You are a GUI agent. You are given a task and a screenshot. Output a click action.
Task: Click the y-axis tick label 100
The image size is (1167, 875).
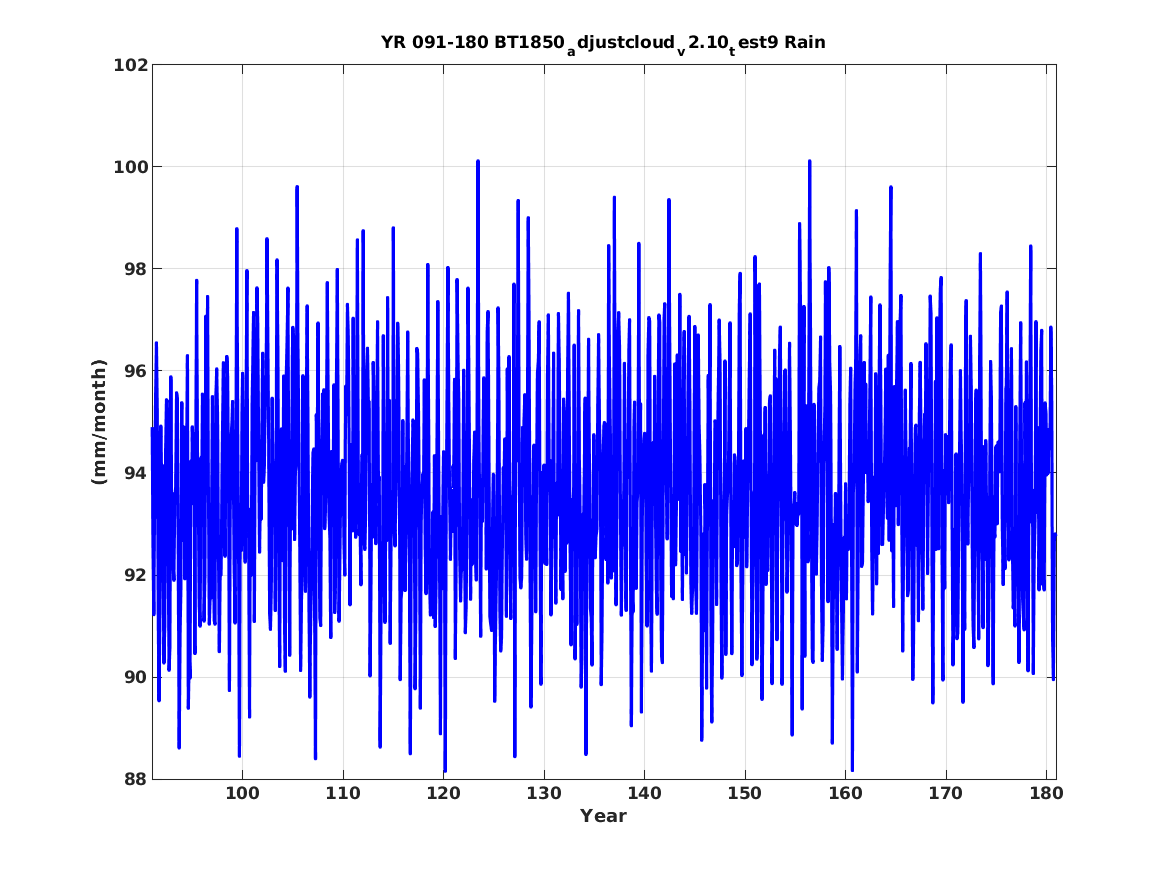[x=130, y=167]
